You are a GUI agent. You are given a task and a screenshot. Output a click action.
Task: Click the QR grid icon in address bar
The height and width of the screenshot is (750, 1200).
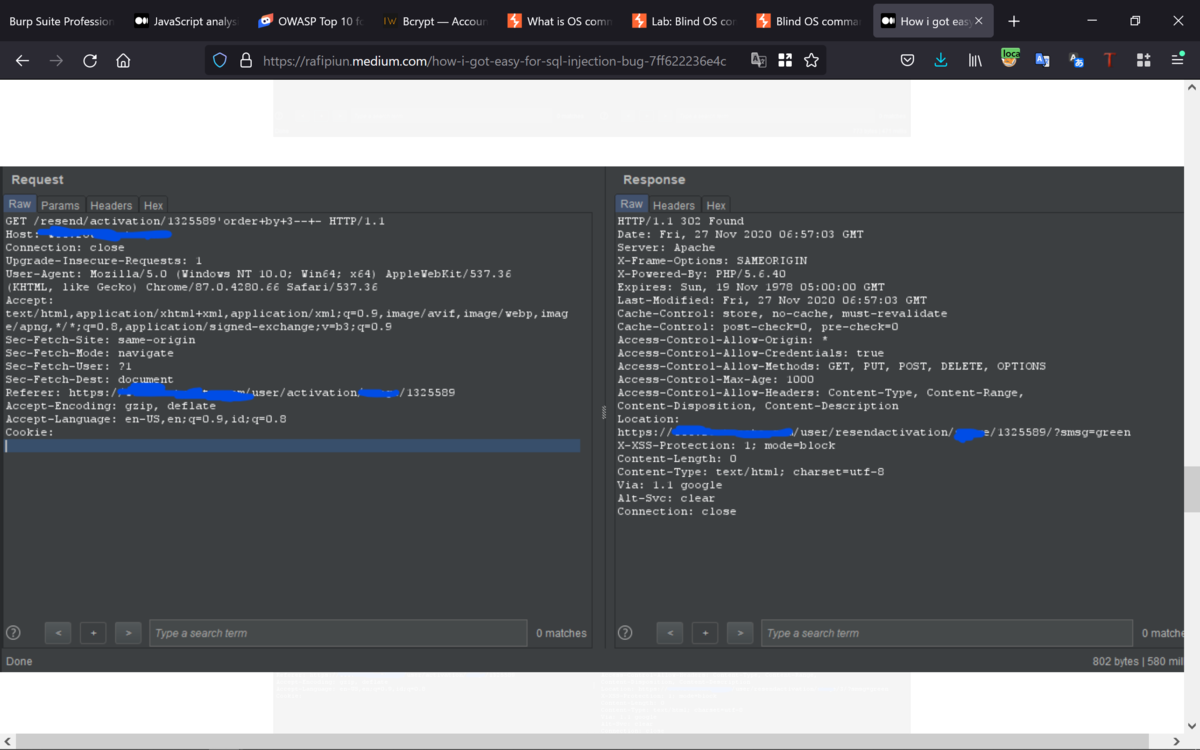click(x=785, y=61)
